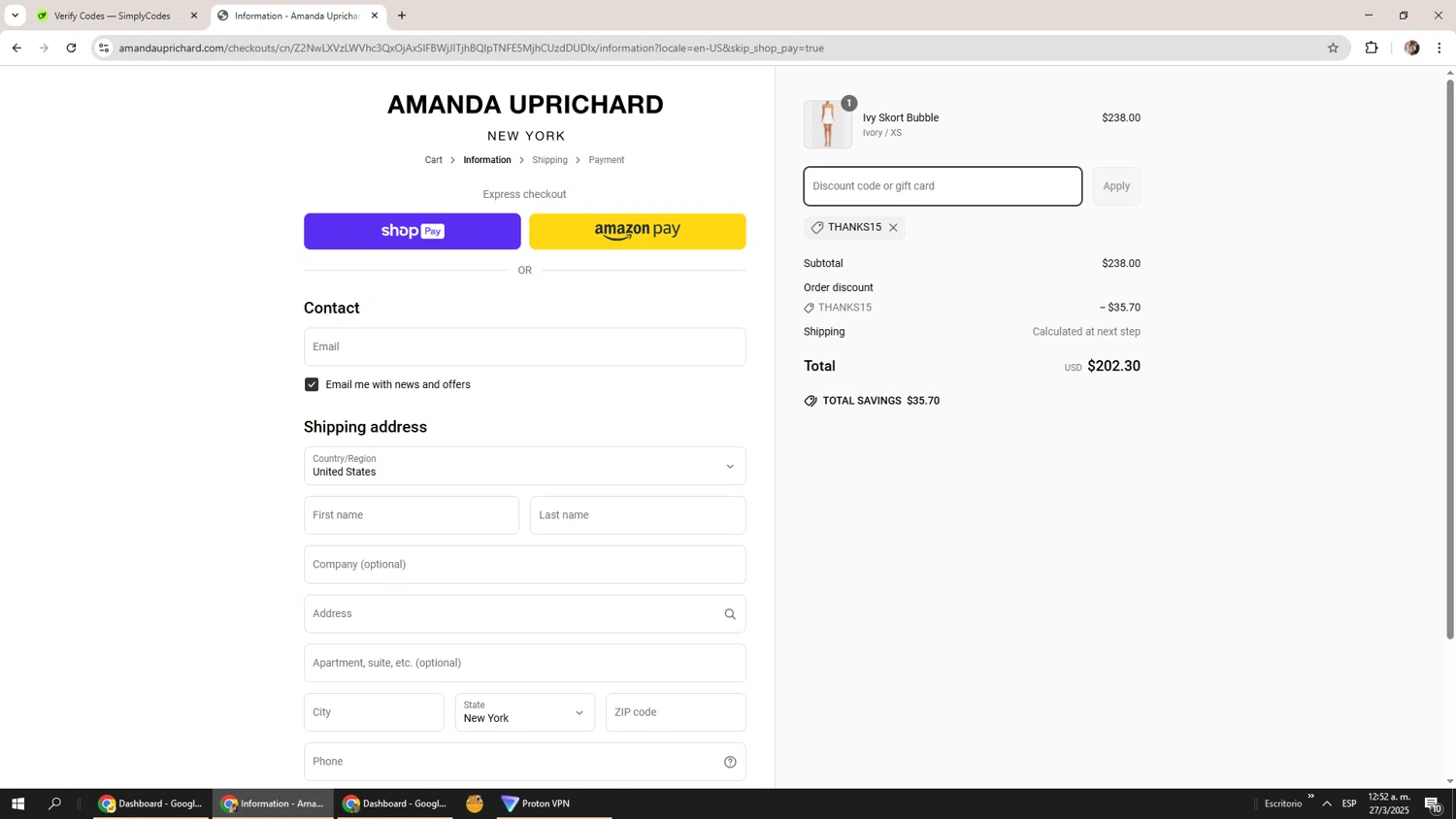Open the notification center icon

point(1434,803)
